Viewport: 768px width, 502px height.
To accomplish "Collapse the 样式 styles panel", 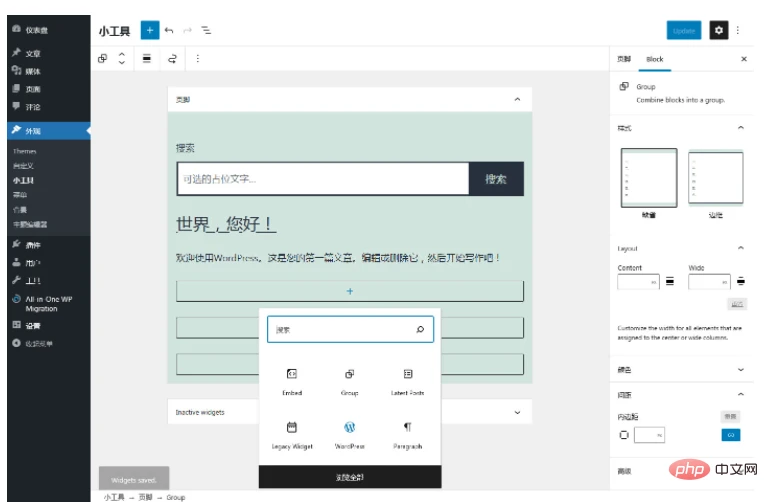I will pyautogui.click(x=741, y=128).
